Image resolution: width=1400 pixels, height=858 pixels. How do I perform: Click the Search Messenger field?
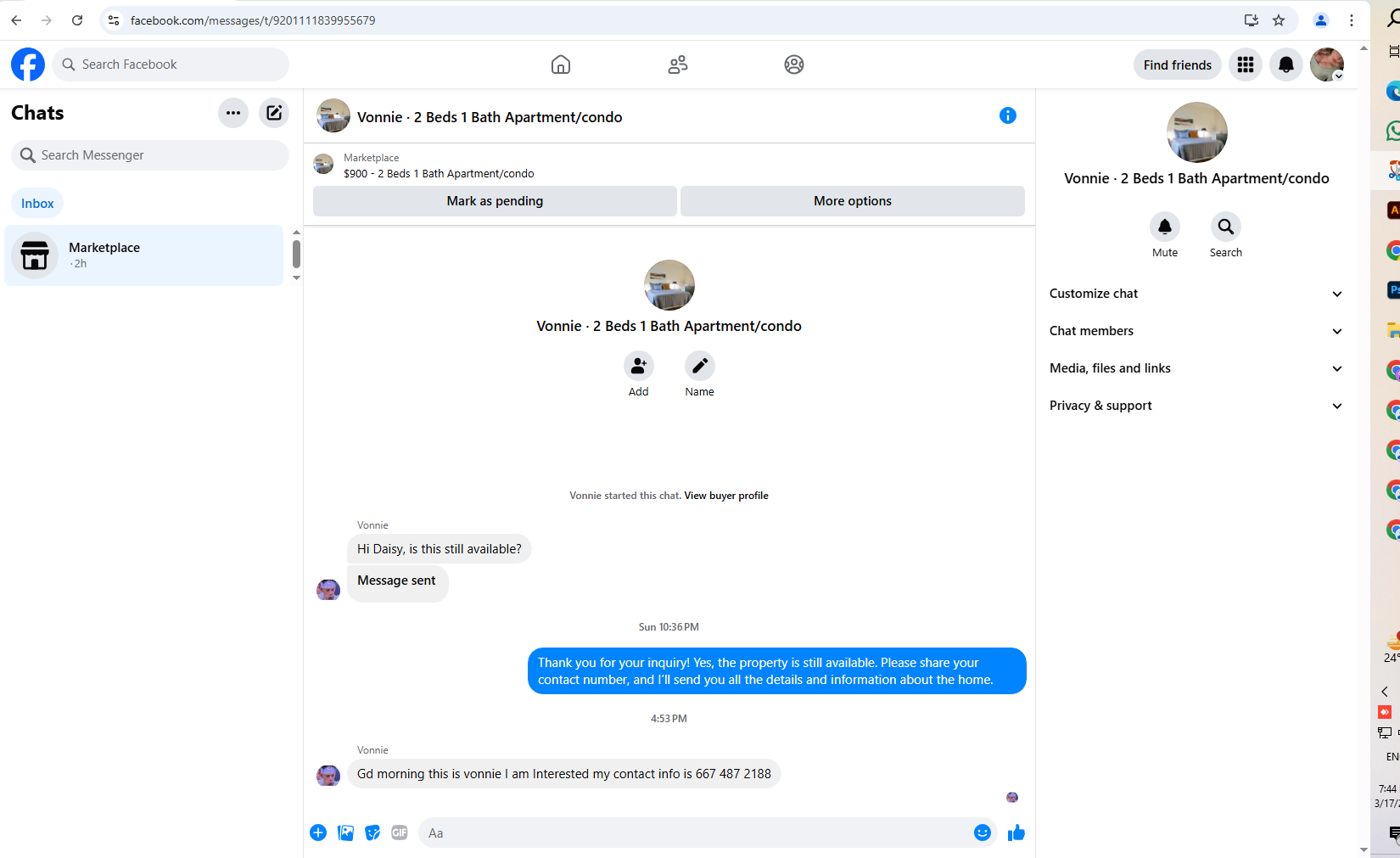click(150, 155)
